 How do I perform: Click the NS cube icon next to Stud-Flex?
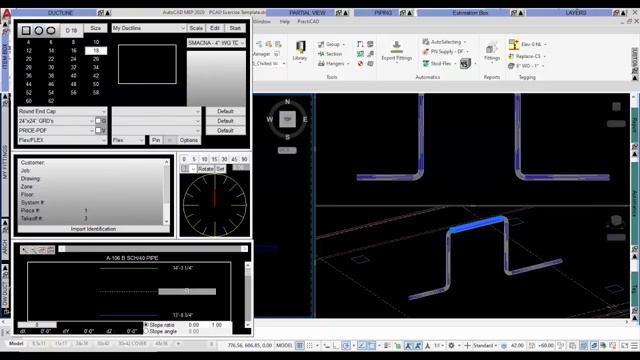point(465,63)
